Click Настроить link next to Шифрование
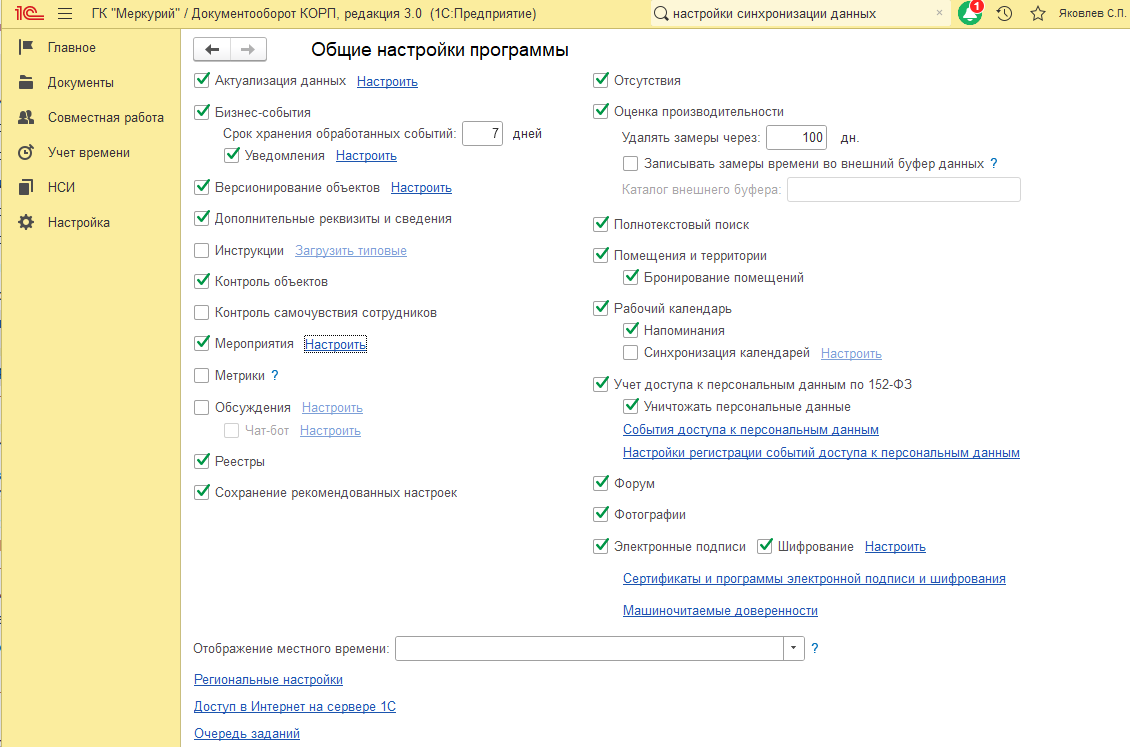 coord(895,547)
